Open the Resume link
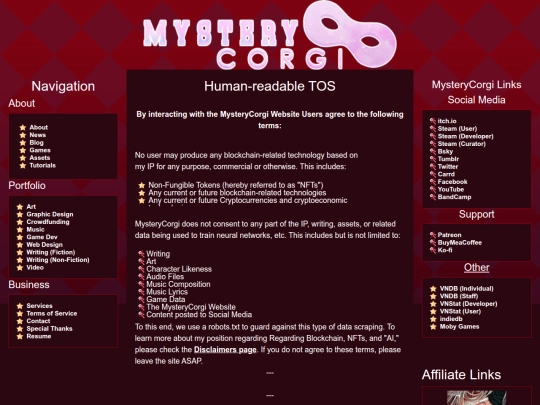 [39, 336]
